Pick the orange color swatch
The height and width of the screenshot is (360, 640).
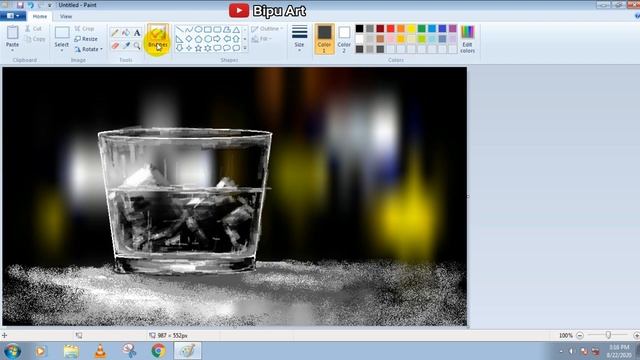click(401, 28)
